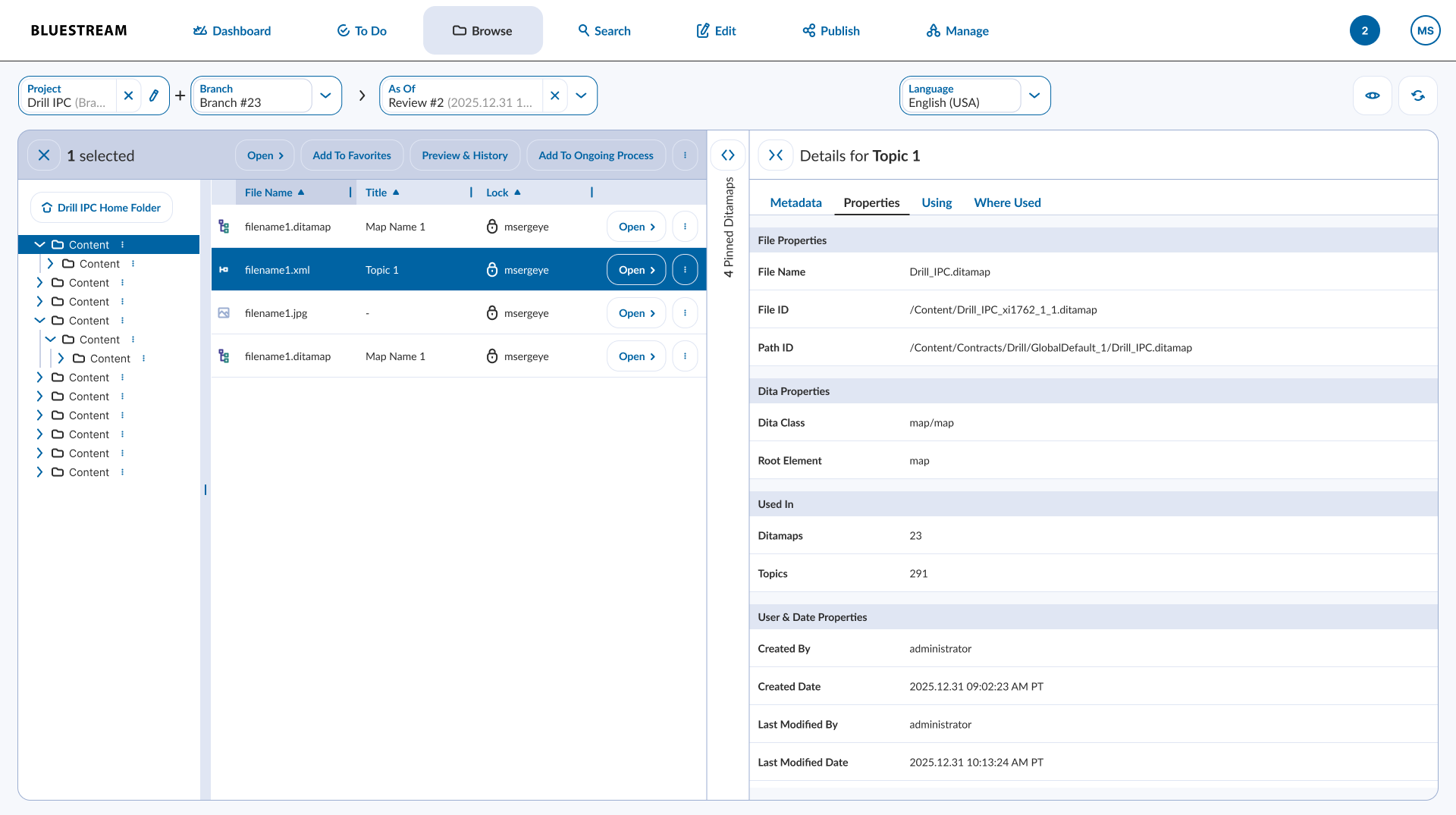Image resolution: width=1456 pixels, height=815 pixels.
Task: Open the Using tab
Action: 937,202
